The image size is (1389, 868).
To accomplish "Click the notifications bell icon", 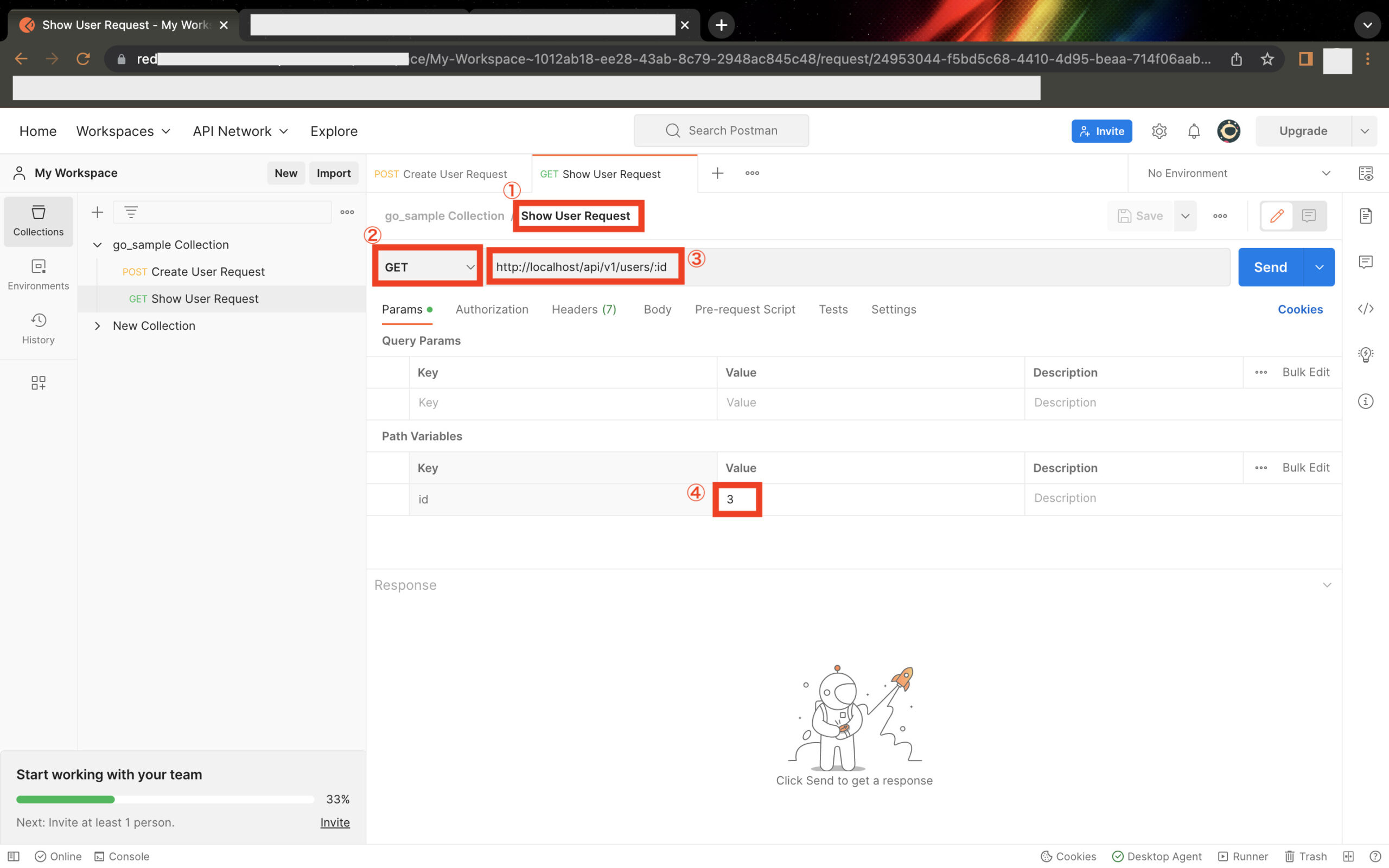I will tap(1193, 131).
